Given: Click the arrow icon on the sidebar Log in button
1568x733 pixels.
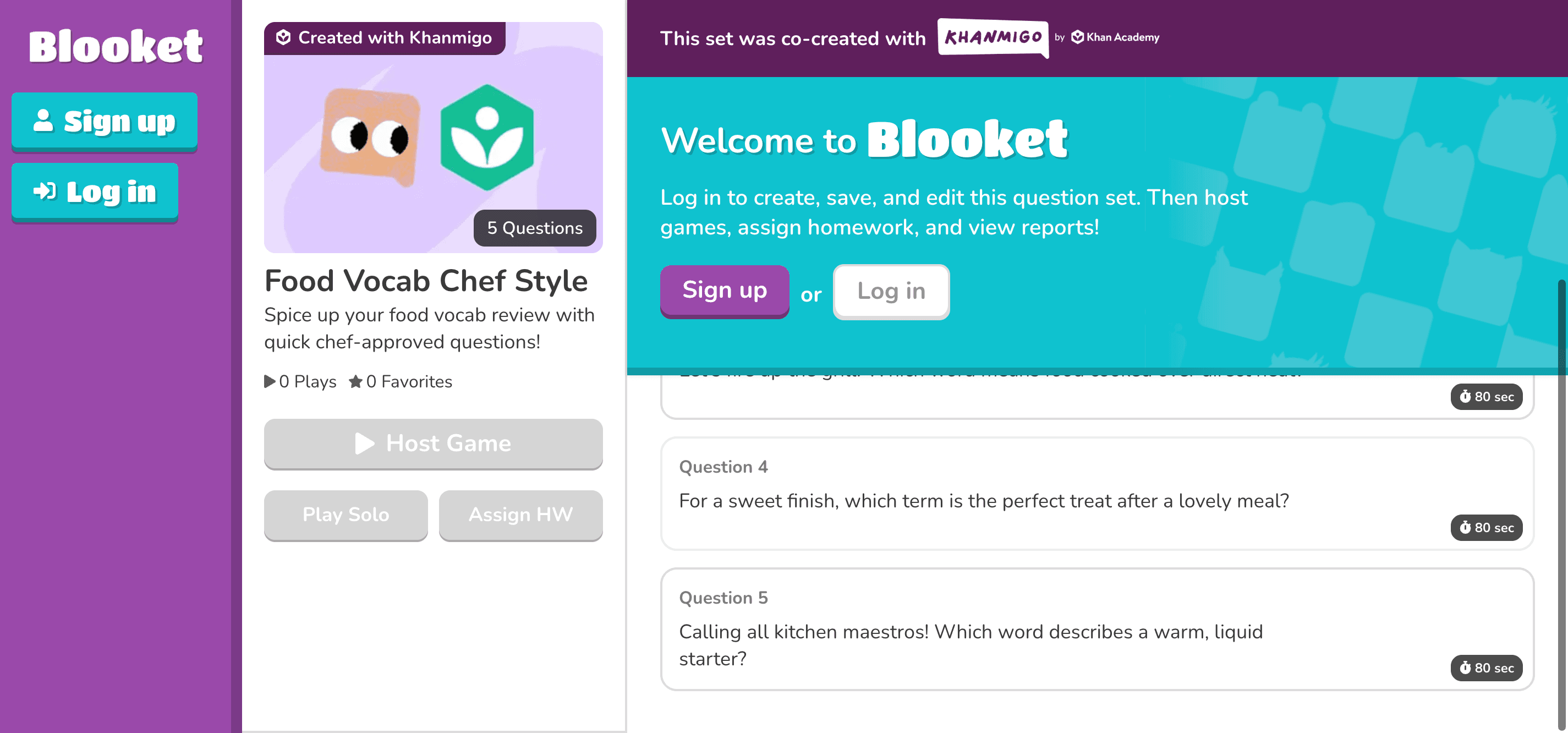Looking at the screenshot, I should point(45,191).
